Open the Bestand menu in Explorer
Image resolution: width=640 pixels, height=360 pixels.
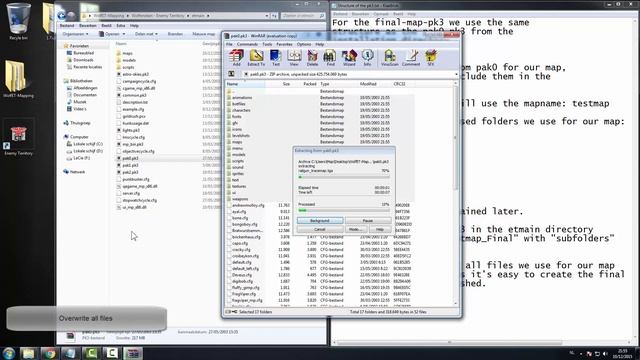tap(67, 26)
